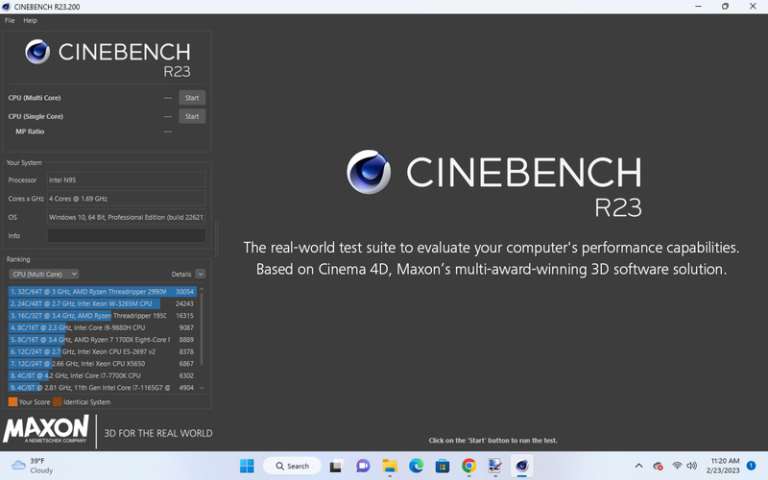This screenshot has width=768, height=480.
Task: Open Microsoft Edge from the taskbar
Action: click(416, 466)
